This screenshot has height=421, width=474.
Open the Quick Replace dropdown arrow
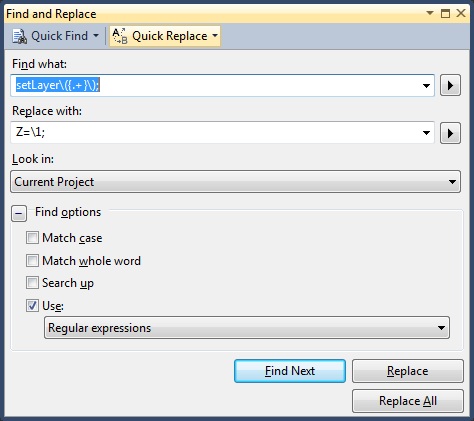[215, 35]
